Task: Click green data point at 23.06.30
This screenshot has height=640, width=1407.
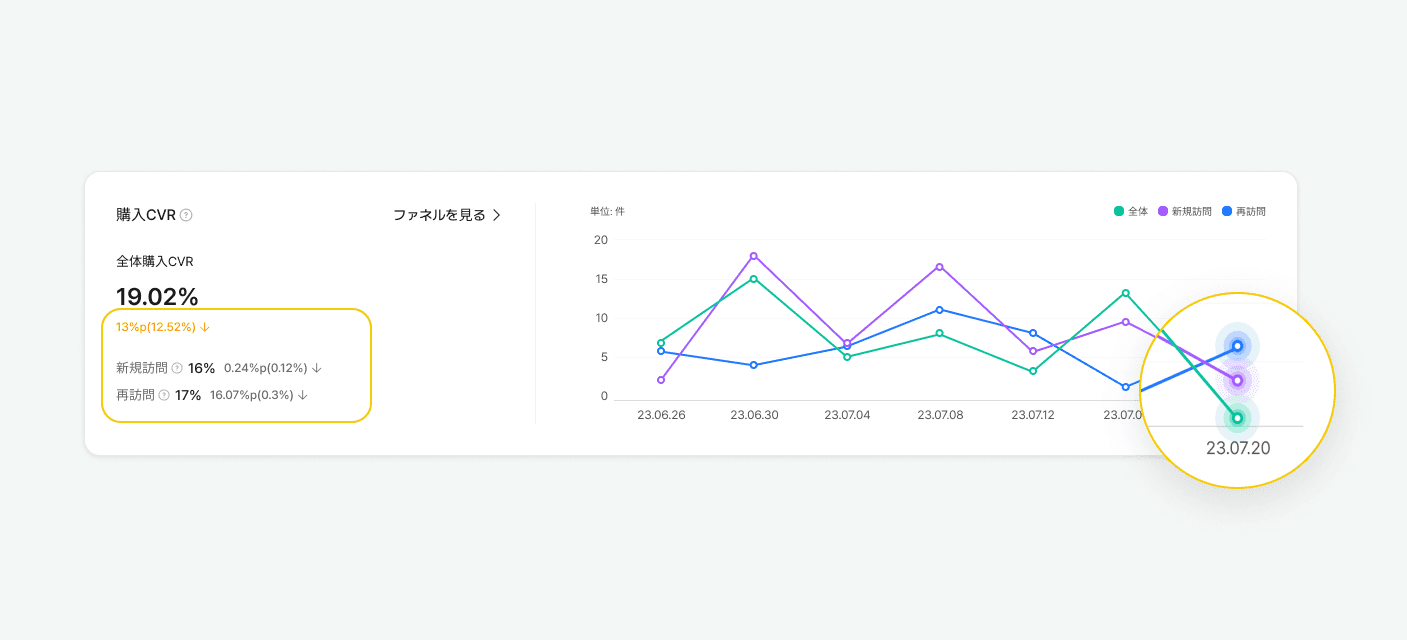Action: [x=753, y=279]
